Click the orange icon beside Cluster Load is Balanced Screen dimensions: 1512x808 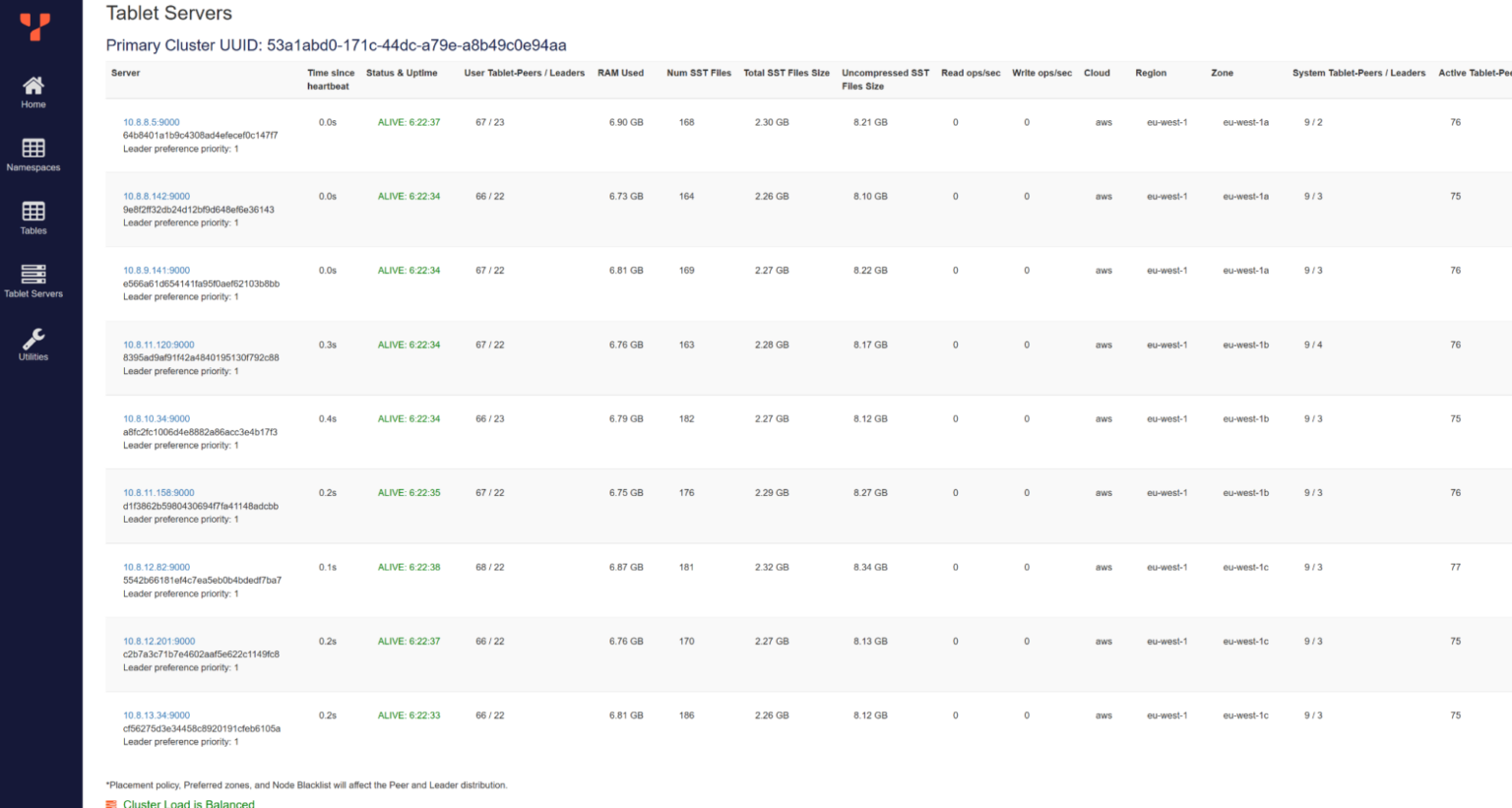(109, 803)
